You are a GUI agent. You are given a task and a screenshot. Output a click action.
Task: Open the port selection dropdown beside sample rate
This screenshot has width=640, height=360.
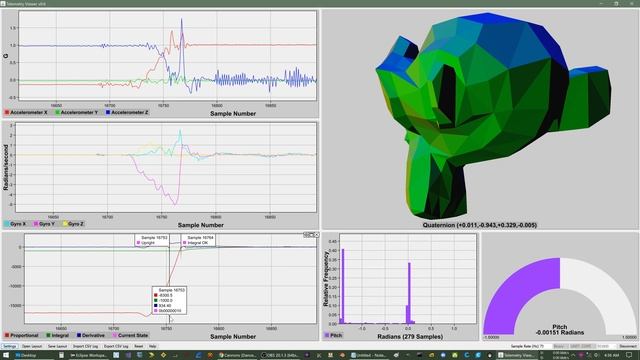coord(560,346)
